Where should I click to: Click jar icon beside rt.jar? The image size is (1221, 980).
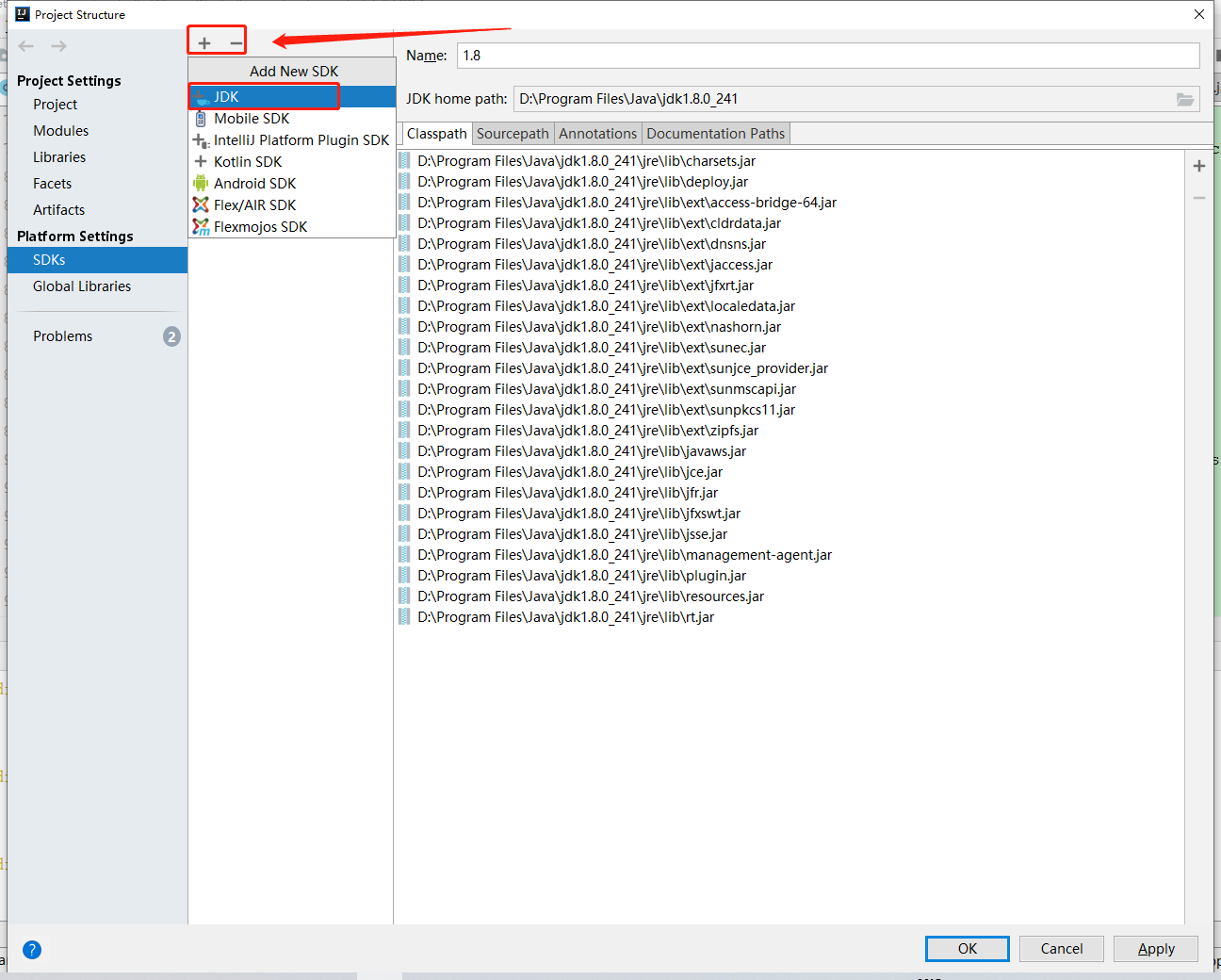coord(404,617)
